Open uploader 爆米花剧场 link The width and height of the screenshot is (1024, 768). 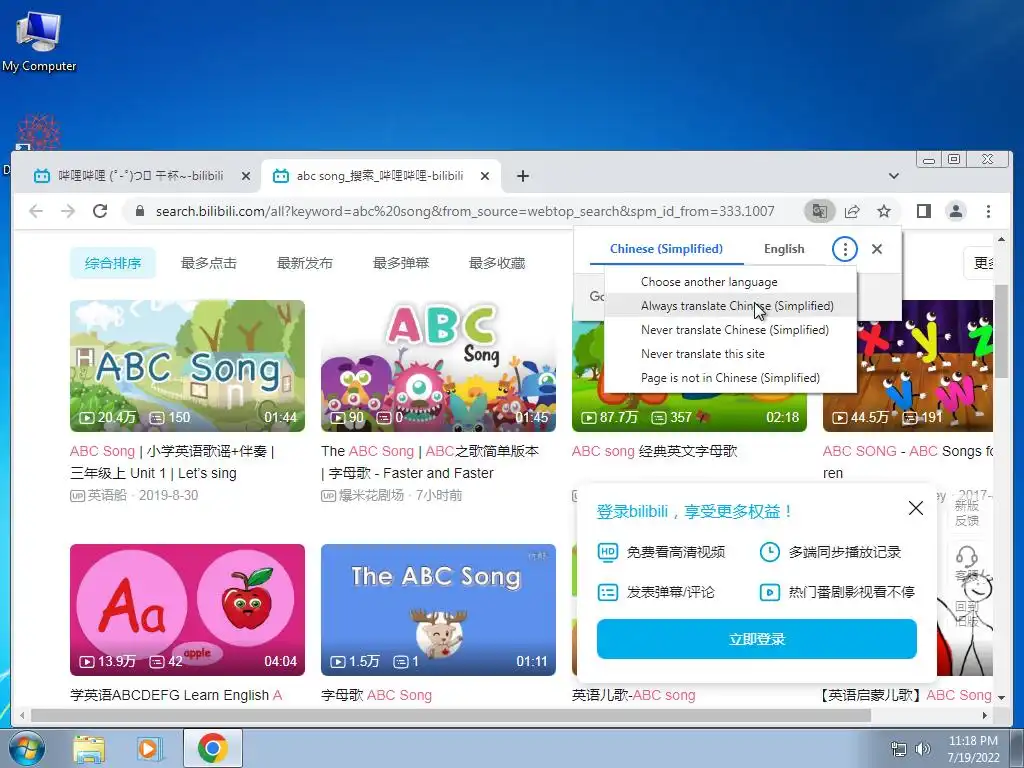point(371,495)
